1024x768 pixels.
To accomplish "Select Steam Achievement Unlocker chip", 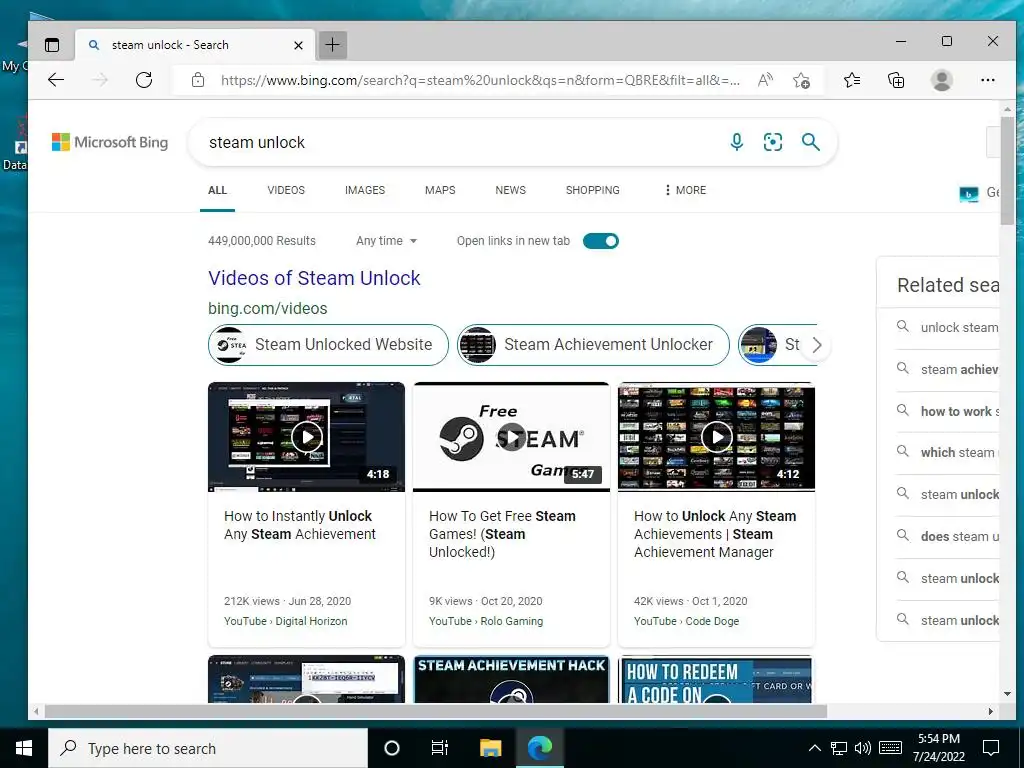I will tap(593, 345).
